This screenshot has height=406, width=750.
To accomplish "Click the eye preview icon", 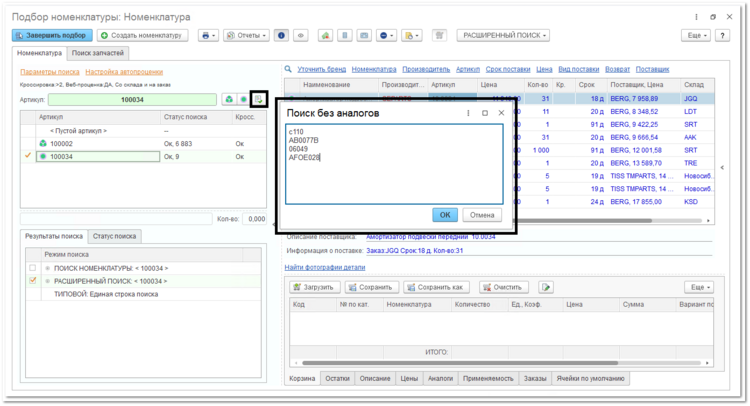I will coord(300,35).
